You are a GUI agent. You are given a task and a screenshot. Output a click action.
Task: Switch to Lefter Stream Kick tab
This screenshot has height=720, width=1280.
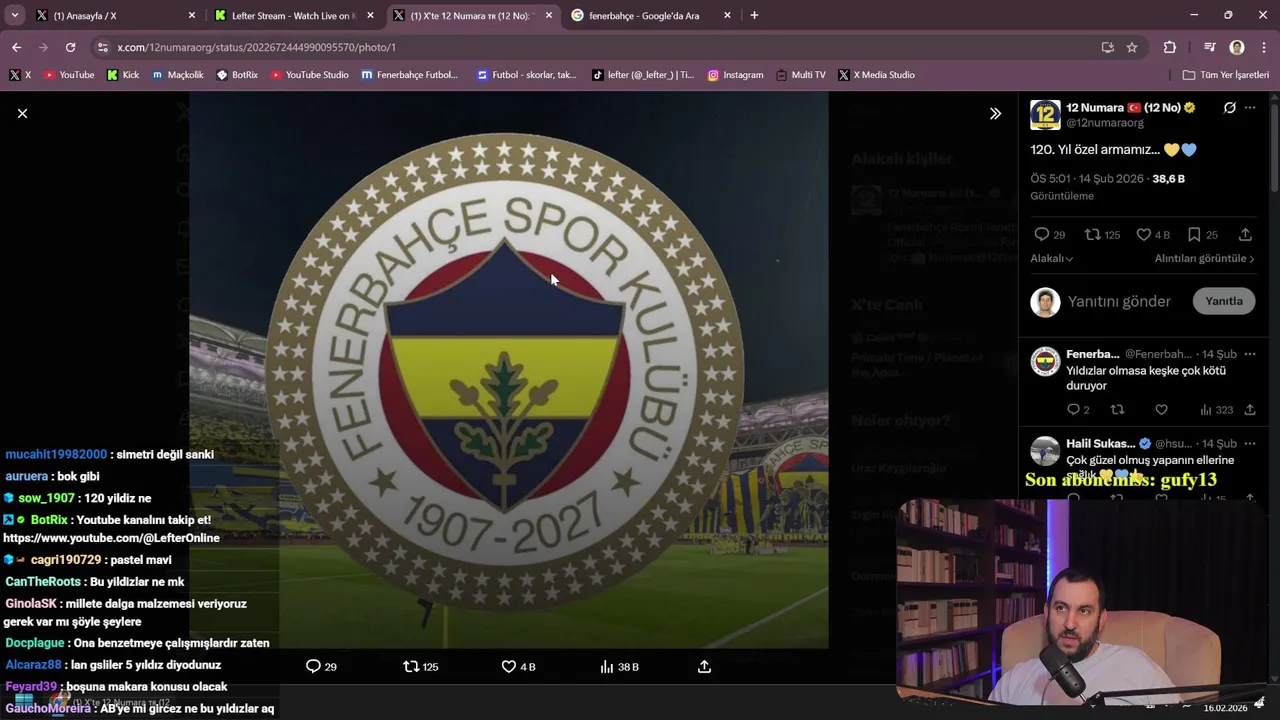click(x=295, y=16)
